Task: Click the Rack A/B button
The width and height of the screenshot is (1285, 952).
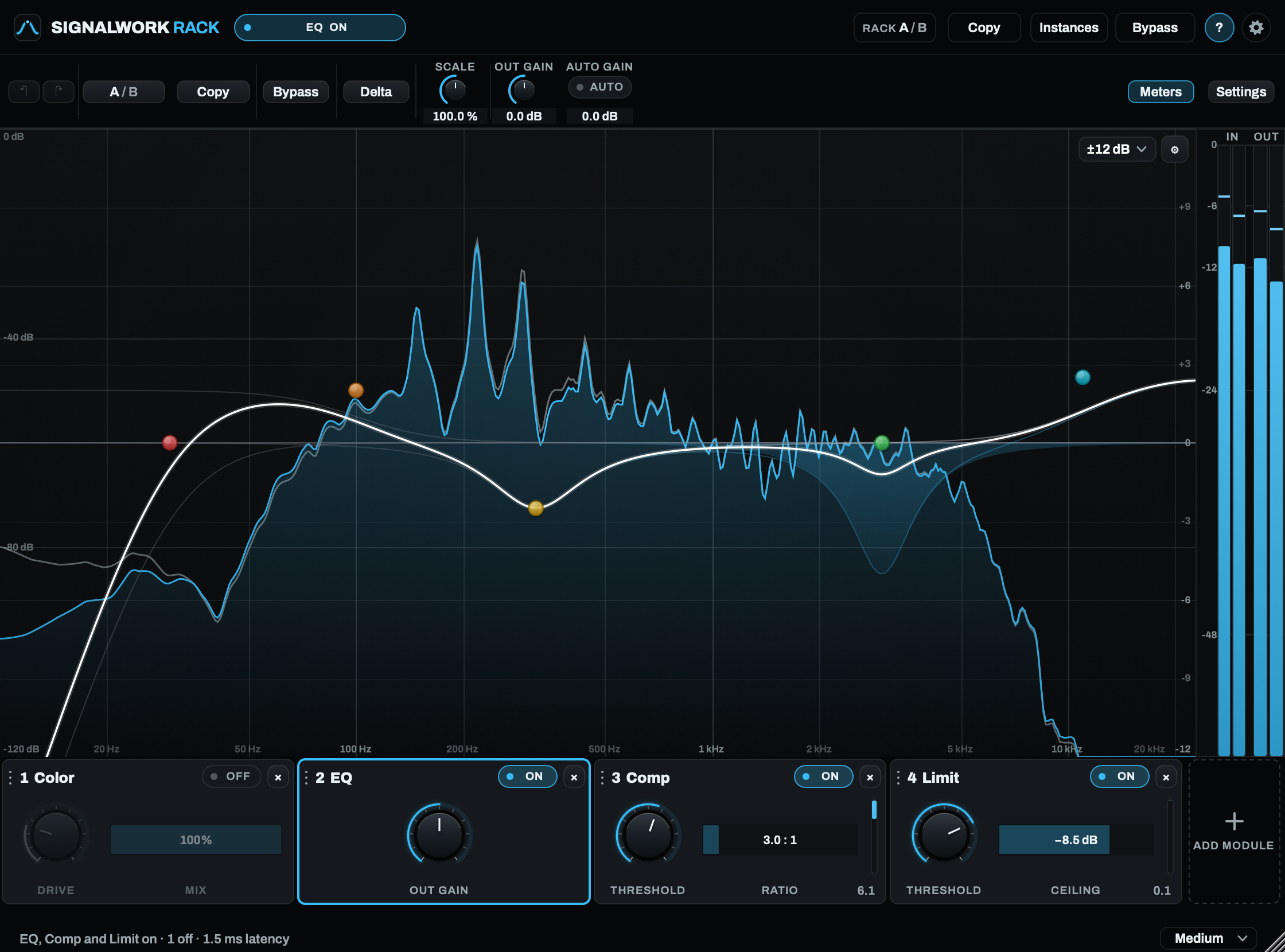Action: tap(894, 28)
